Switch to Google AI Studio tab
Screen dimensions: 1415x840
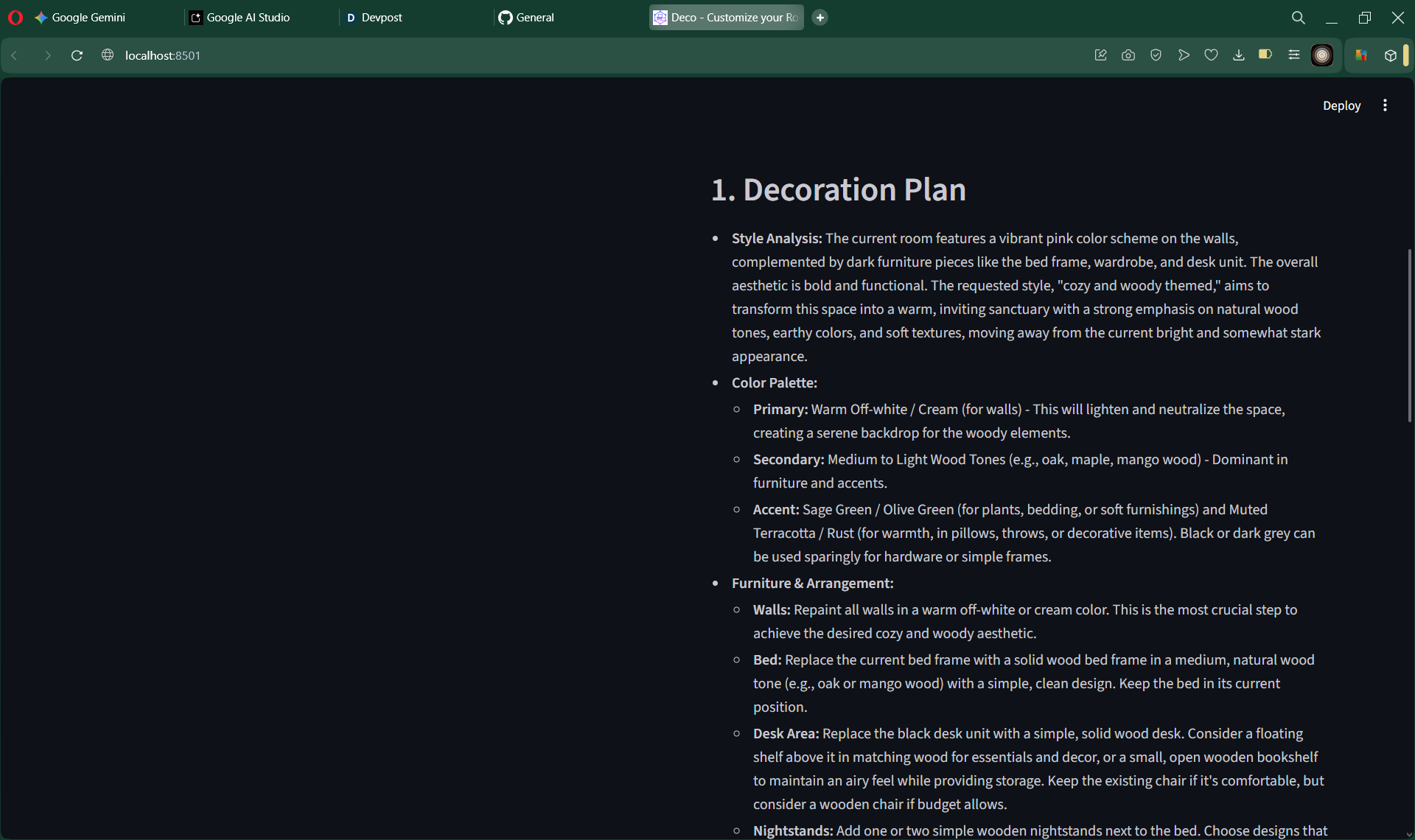[248, 18]
